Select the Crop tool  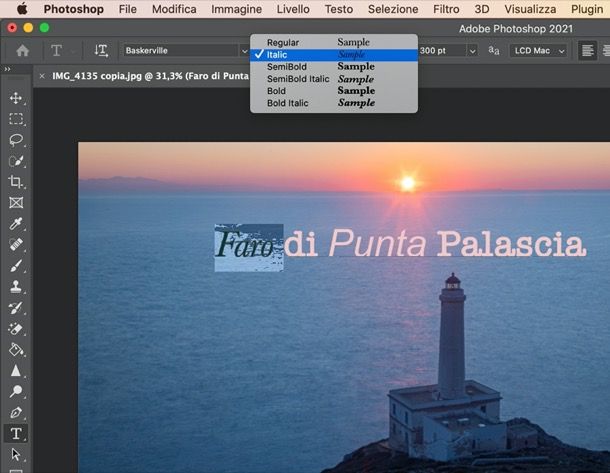(16, 182)
